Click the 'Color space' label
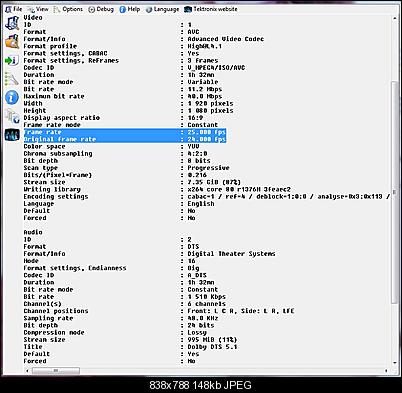Screen dimensions: 402x393 click(x=44, y=147)
